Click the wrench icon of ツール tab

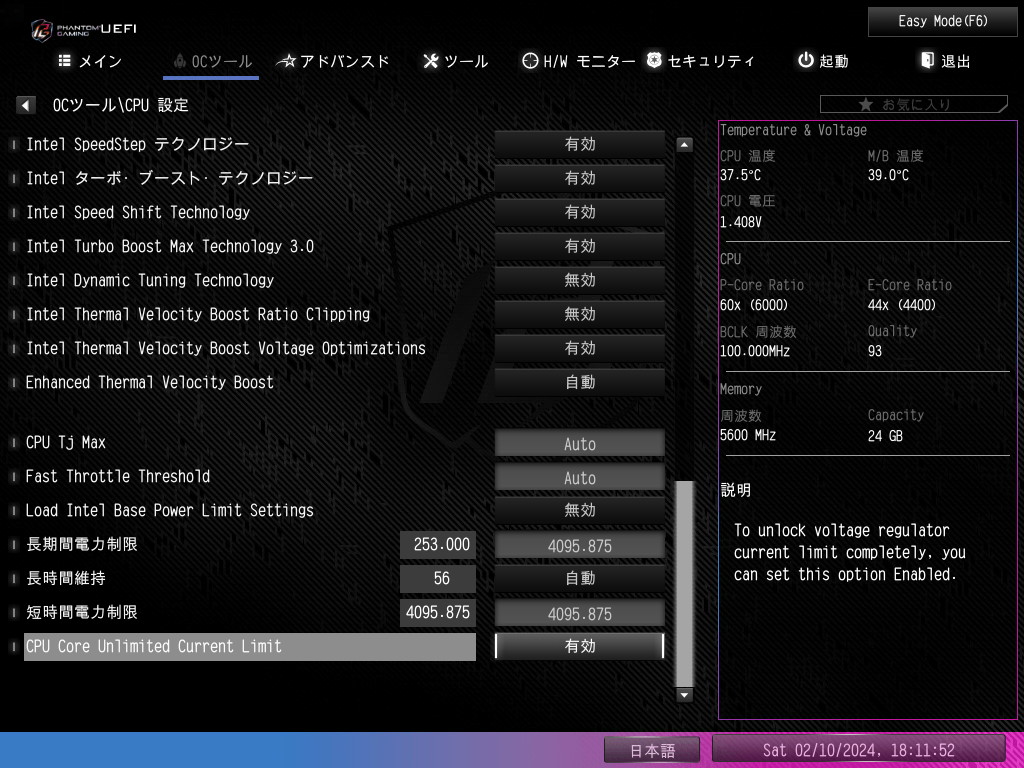[430, 61]
